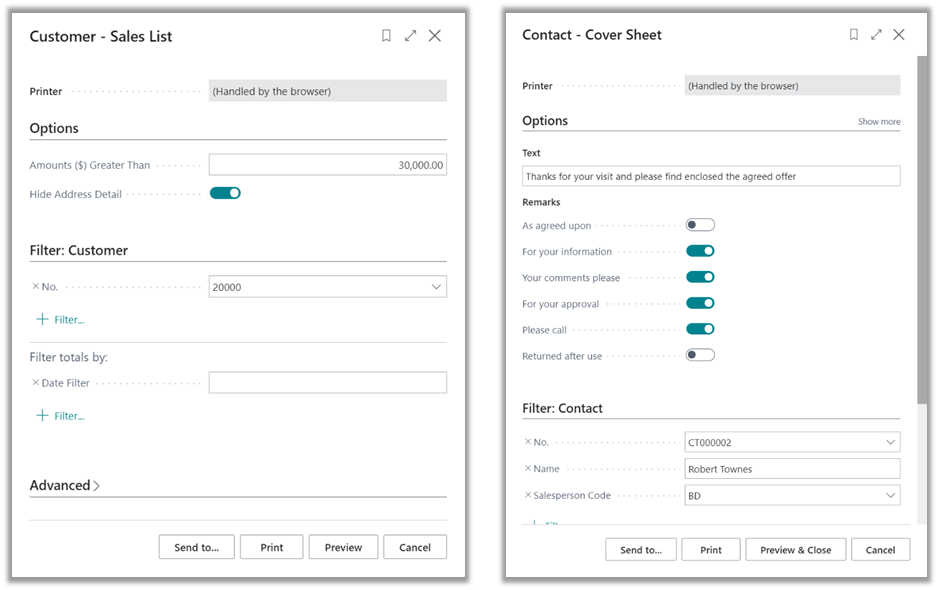Expand the Advanced section
Image resolution: width=938 pixels, height=590 pixels.
pyautogui.click(x=65, y=486)
